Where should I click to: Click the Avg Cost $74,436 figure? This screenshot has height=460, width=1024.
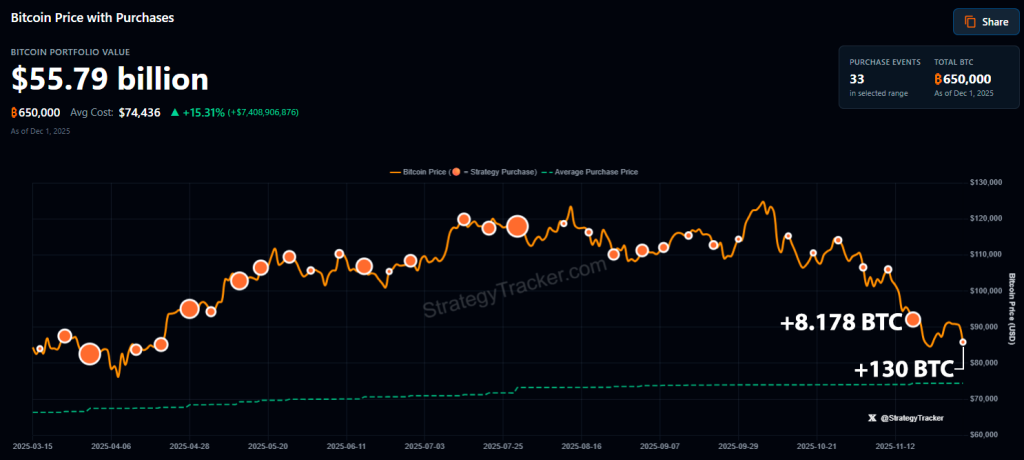tap(140, 112)
